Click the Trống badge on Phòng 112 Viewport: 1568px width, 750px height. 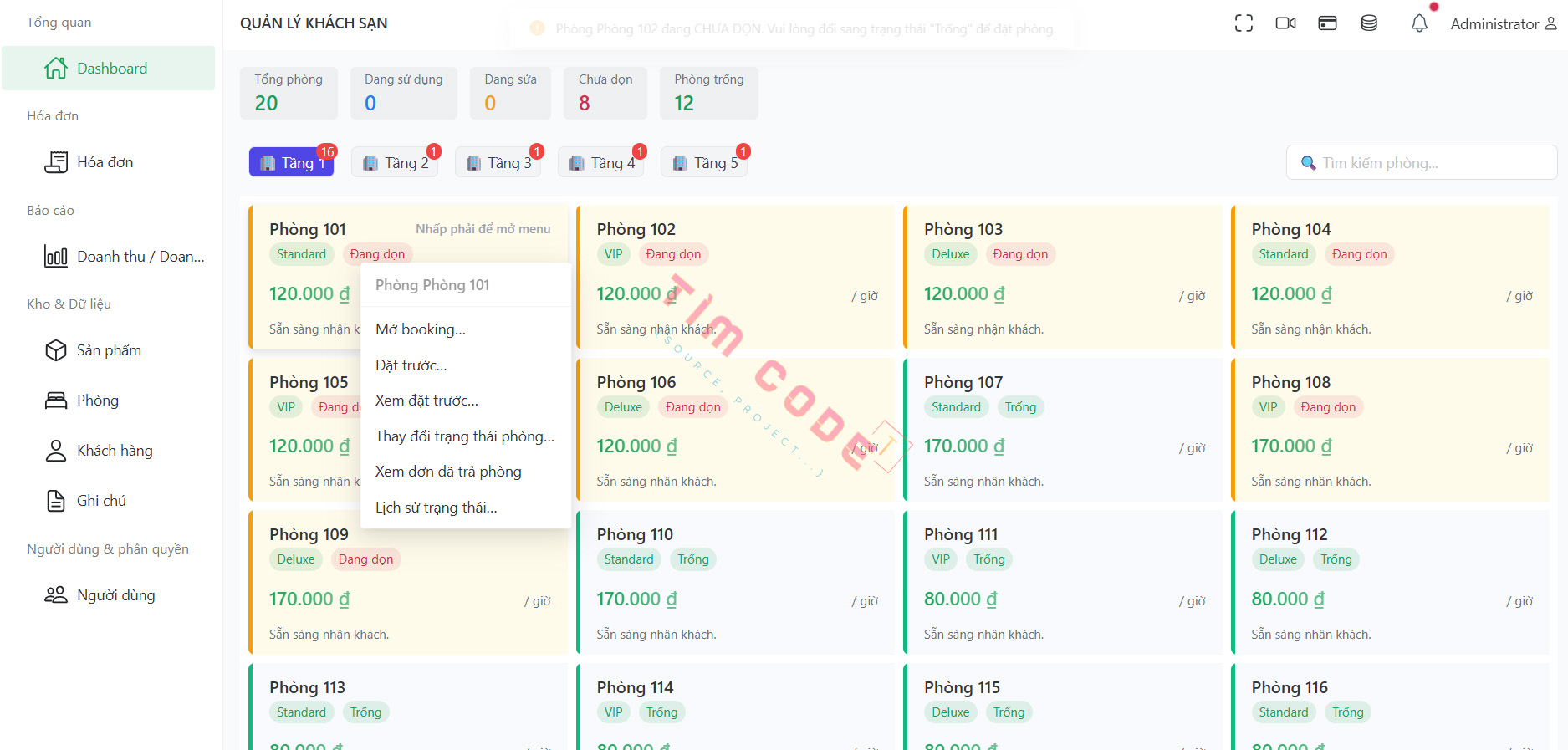pos(1336,559)
